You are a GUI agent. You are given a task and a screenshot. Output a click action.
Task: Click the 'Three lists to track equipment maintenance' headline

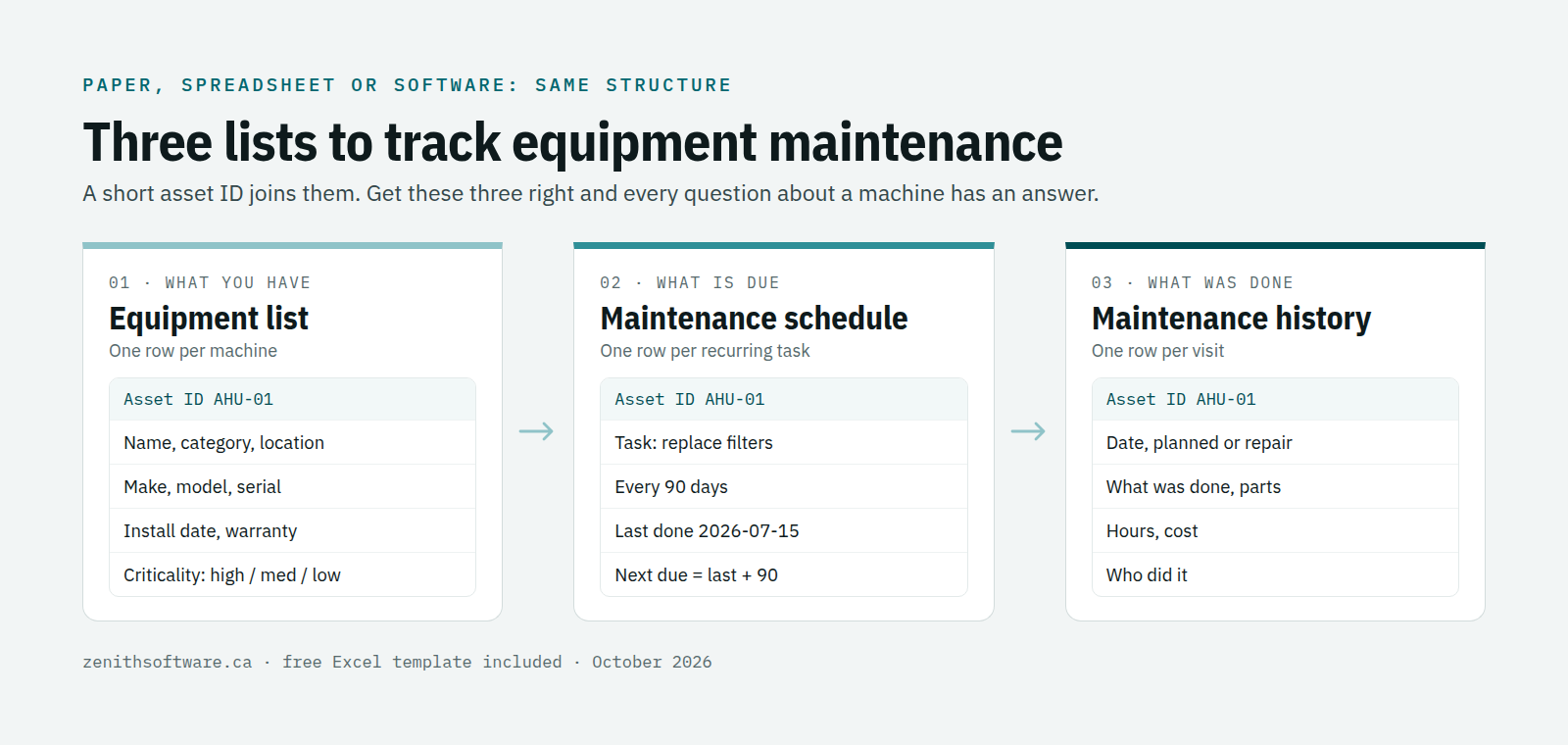pyautogui.click(x=572, y=143)
